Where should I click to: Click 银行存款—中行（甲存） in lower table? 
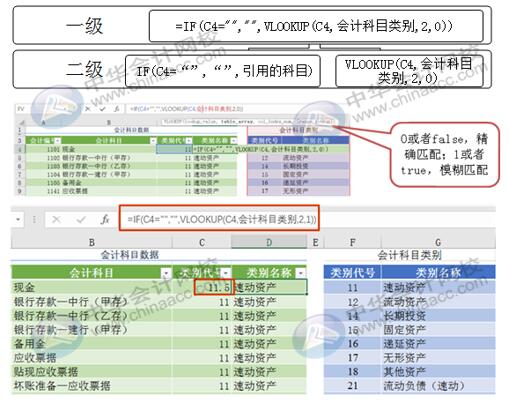[x=92, y=302]
